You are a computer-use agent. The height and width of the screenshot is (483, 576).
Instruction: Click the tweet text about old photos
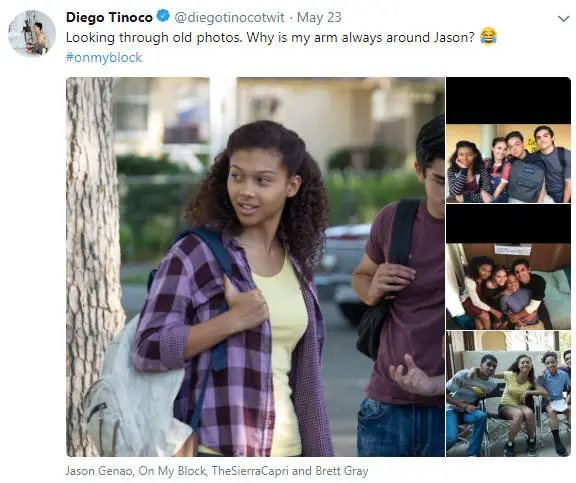click(x=270, y=37)
